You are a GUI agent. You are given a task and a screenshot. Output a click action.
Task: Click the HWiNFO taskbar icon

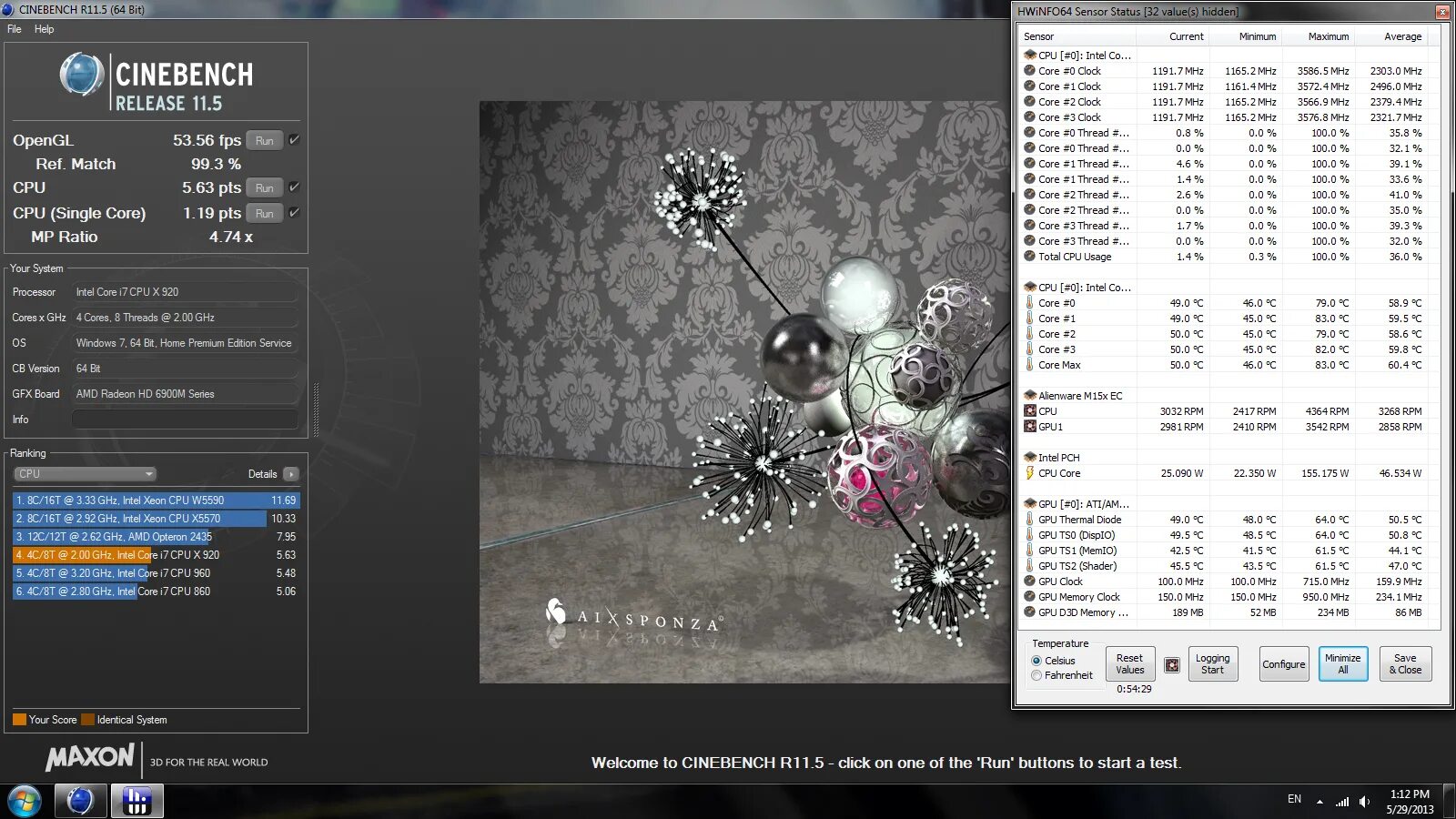click(137, 802)
